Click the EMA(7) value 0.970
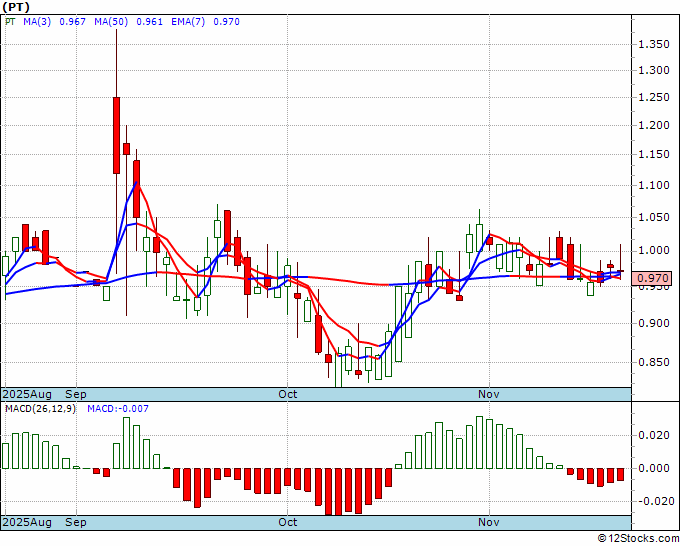Viewport: 680px width, 546px height. tap(226, 22)
